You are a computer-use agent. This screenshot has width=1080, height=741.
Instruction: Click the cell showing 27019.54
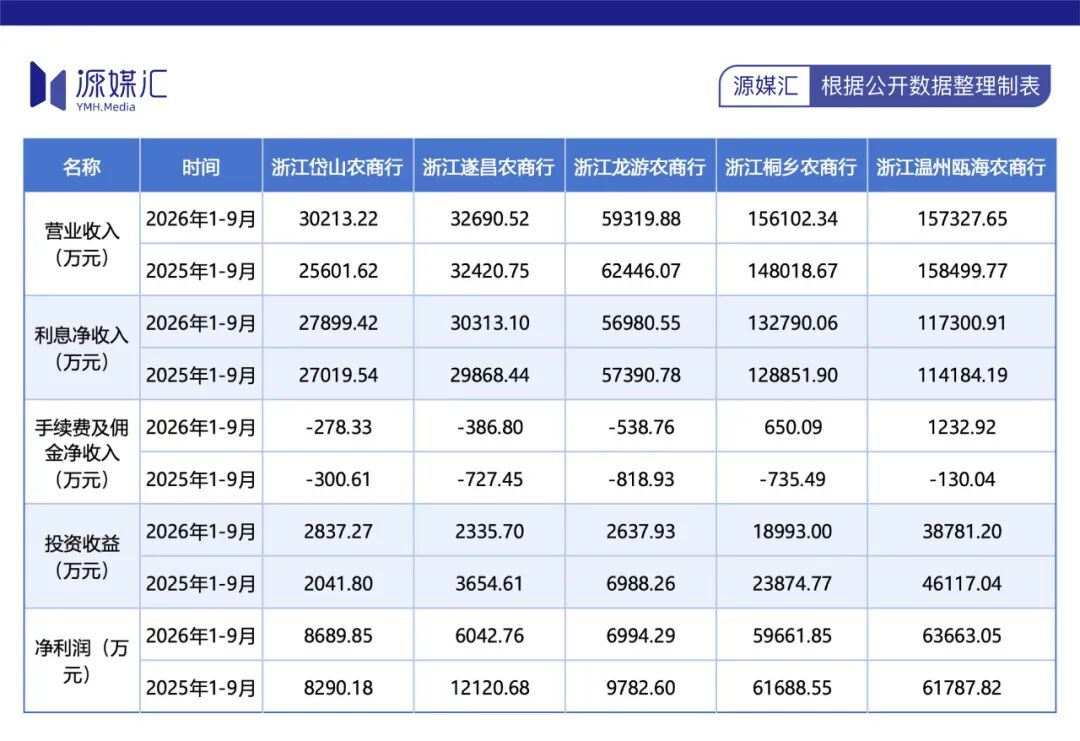click(x=338, y=375)
